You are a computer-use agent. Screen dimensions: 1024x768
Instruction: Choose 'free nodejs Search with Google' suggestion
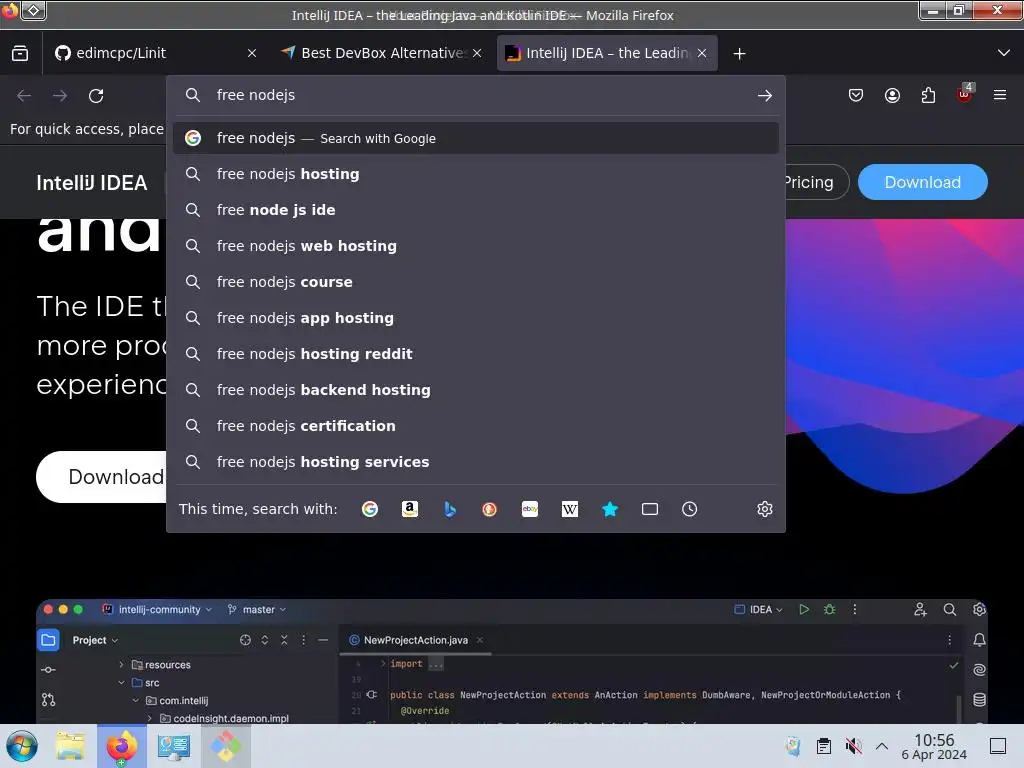pos(475,138)
